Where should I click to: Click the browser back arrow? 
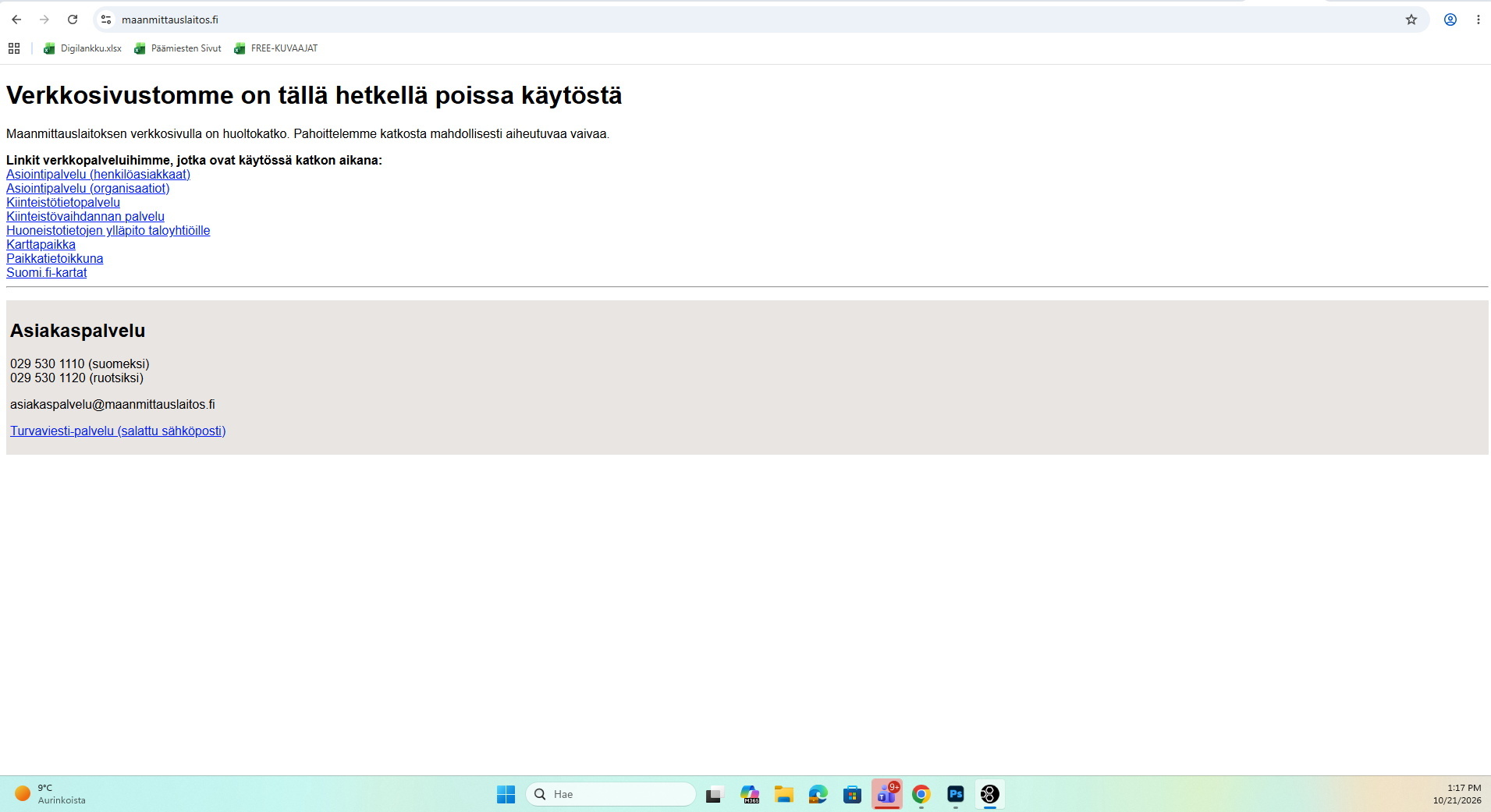click(16, 20)
